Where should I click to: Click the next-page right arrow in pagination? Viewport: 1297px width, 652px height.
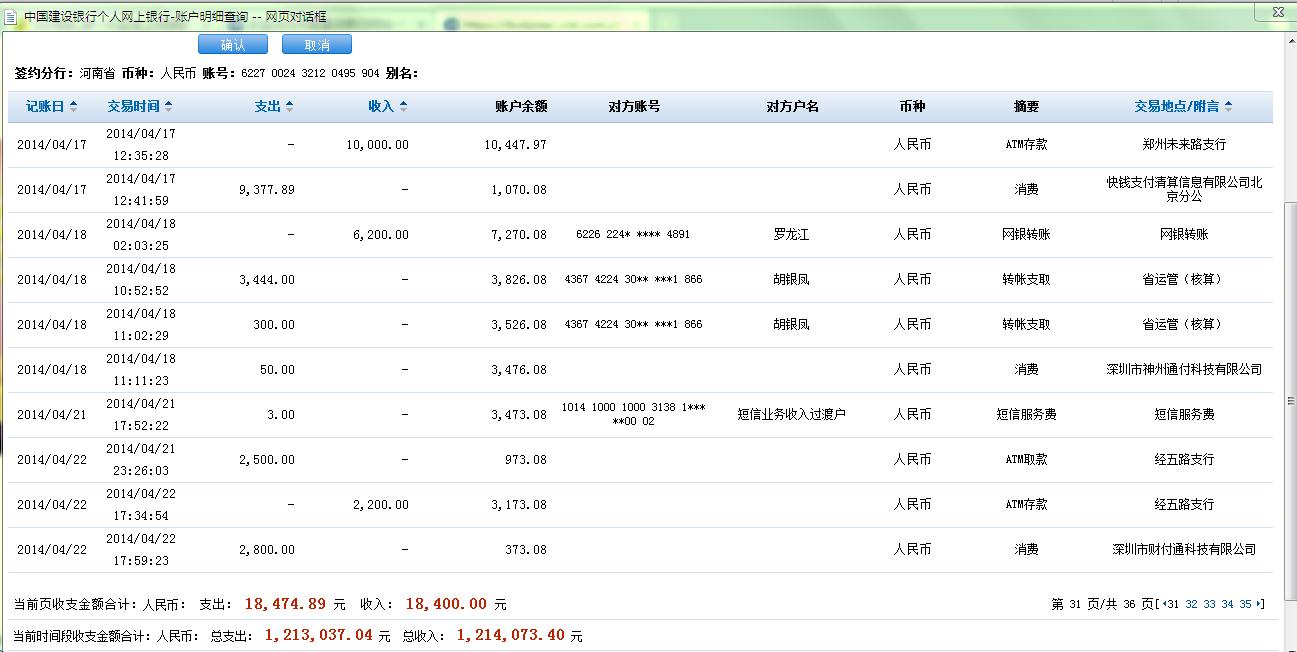coord(1259,604)
